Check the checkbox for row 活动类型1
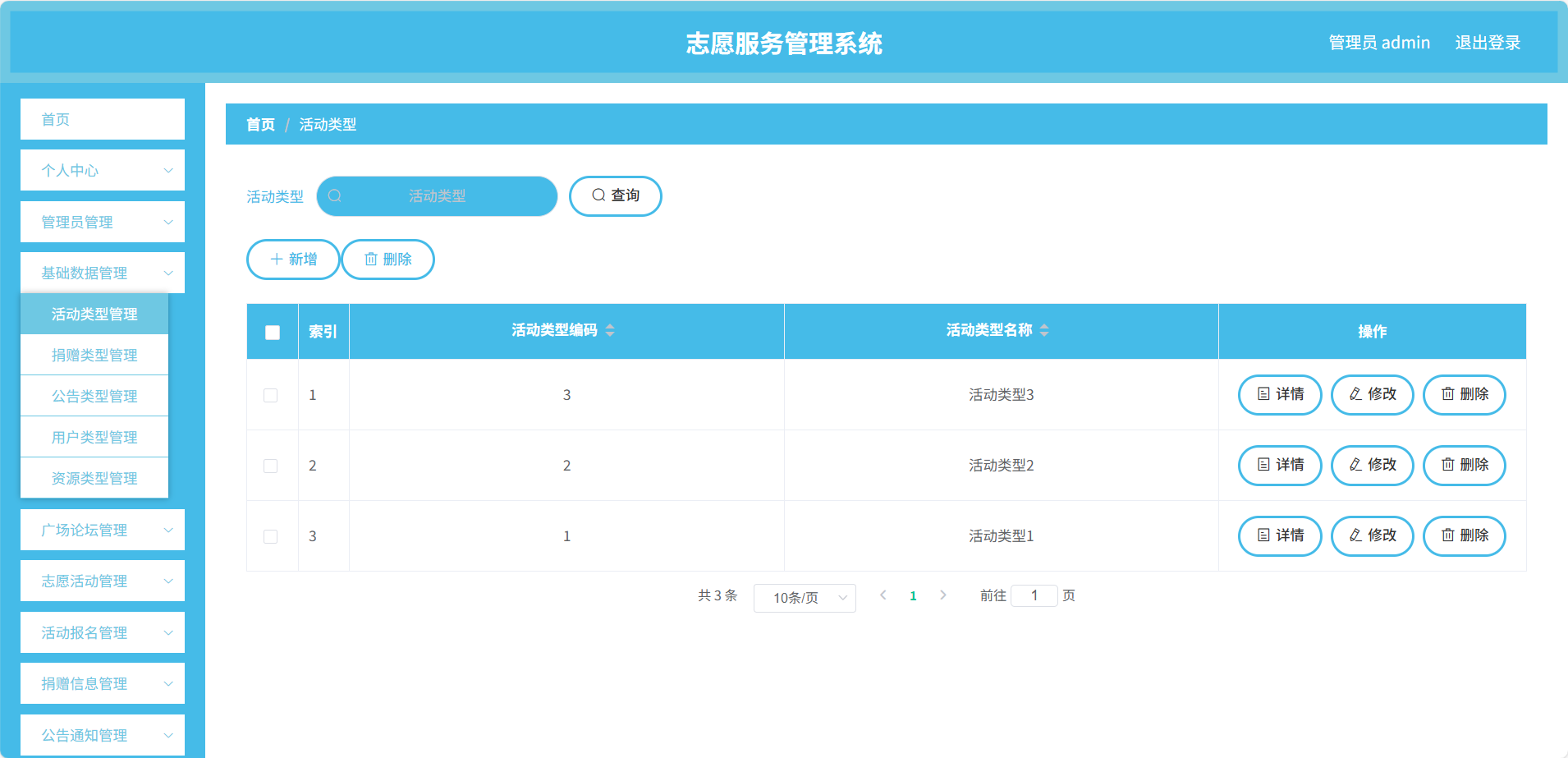Viewport: 1568px width, 758px height. coord(271,536)
